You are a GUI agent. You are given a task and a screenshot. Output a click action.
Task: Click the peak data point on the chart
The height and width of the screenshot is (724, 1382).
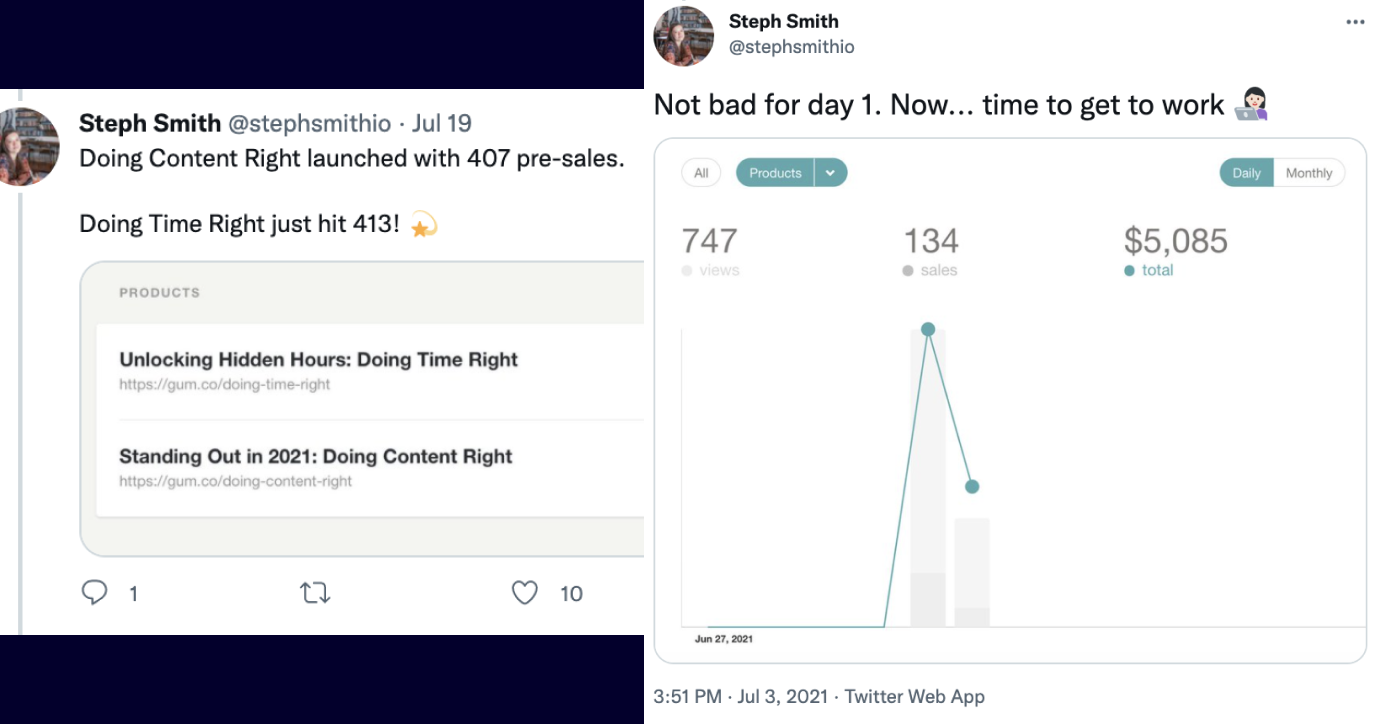(928, 329)
